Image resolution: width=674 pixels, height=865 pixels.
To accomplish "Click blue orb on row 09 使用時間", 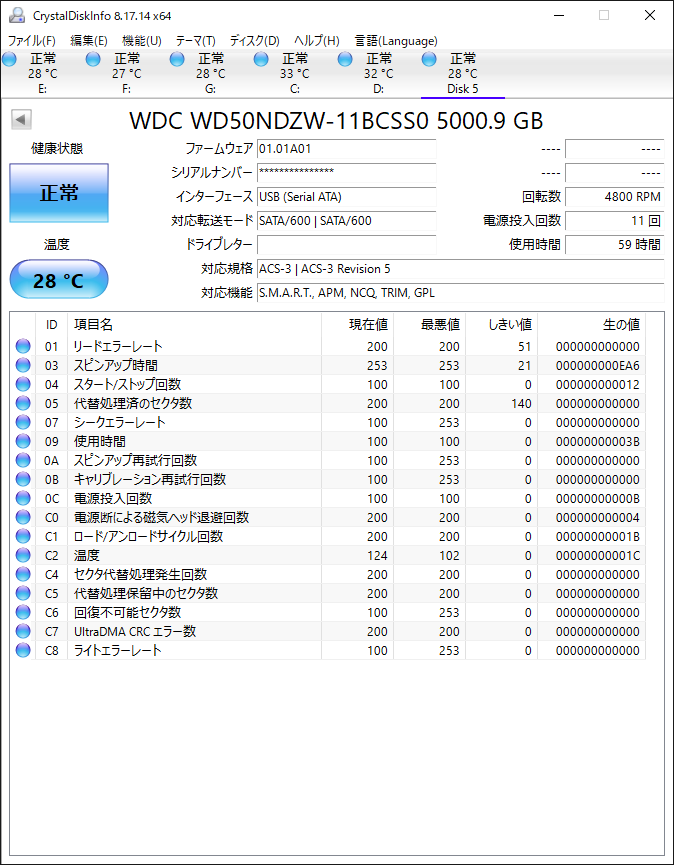I will (x=23, y=441).
